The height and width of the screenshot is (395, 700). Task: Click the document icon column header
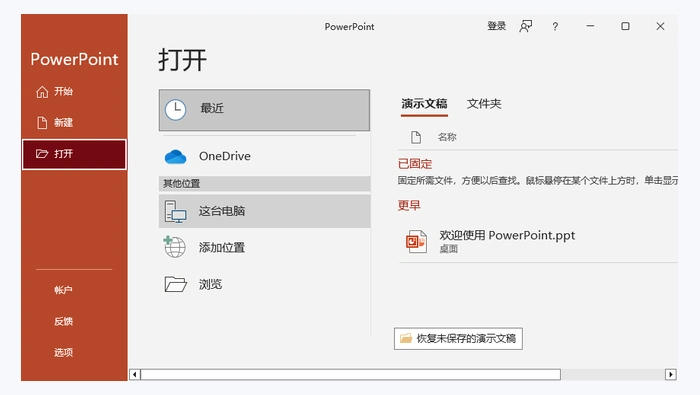coord(416,137)
